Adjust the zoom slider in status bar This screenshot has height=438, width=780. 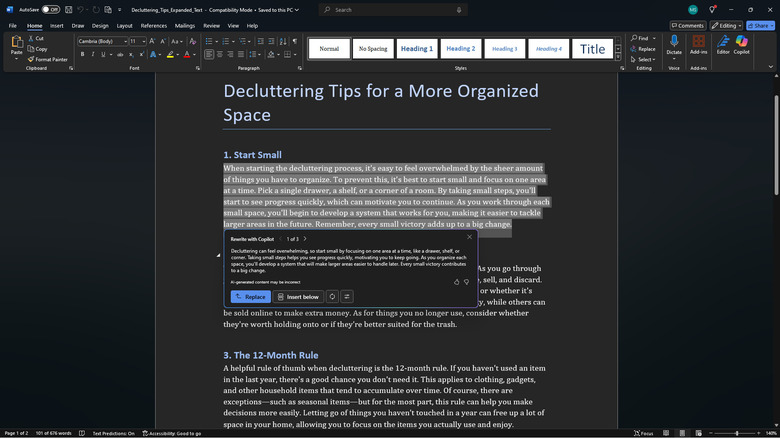(737, 433)
